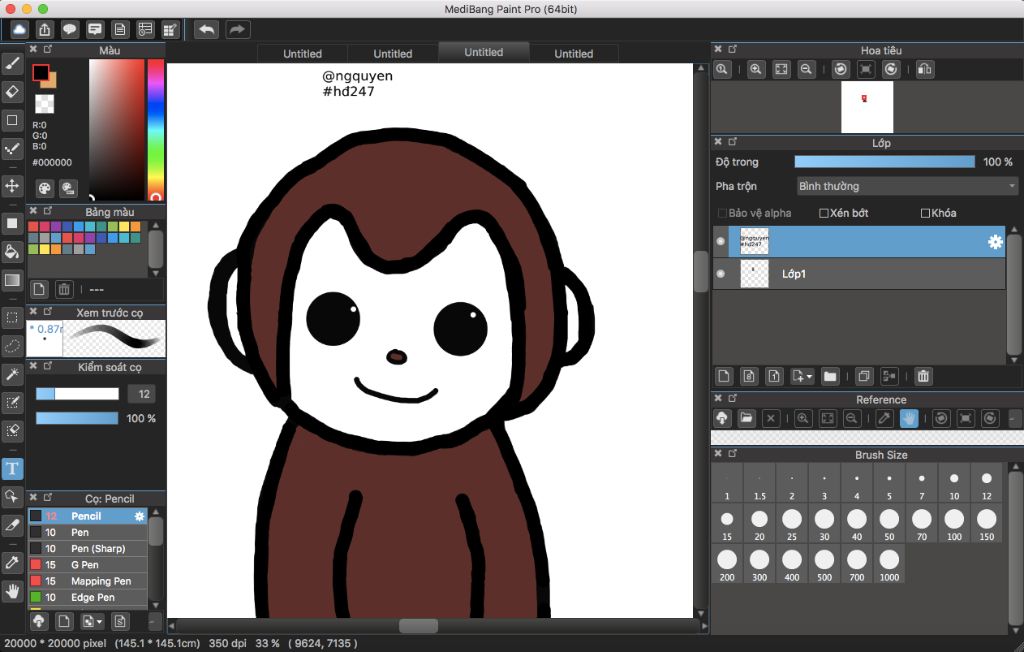Select the Bucket fill tool

13,251
